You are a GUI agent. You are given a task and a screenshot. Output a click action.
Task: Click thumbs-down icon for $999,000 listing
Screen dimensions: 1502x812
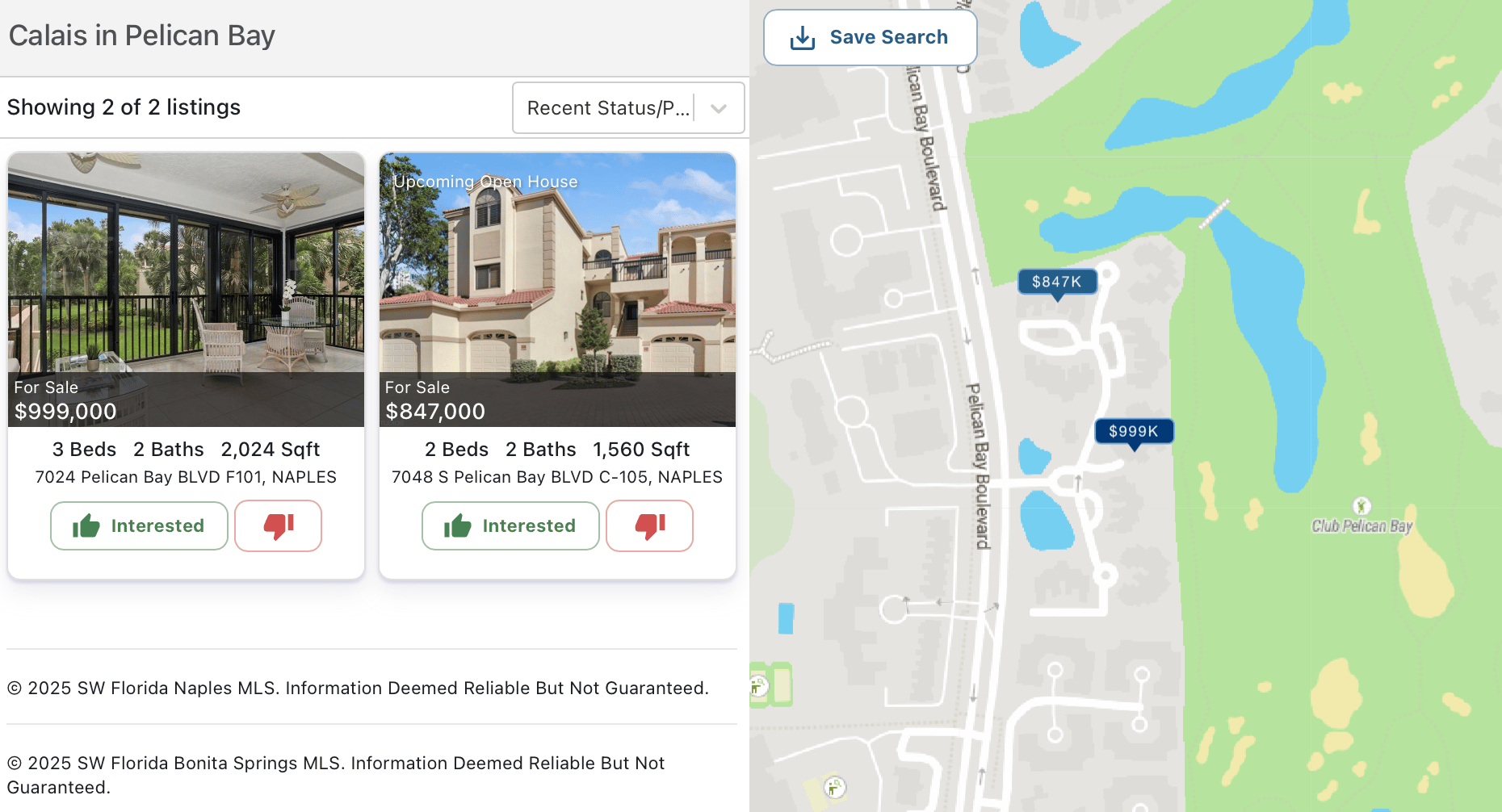pyautogui.click(x=279, y=526)
